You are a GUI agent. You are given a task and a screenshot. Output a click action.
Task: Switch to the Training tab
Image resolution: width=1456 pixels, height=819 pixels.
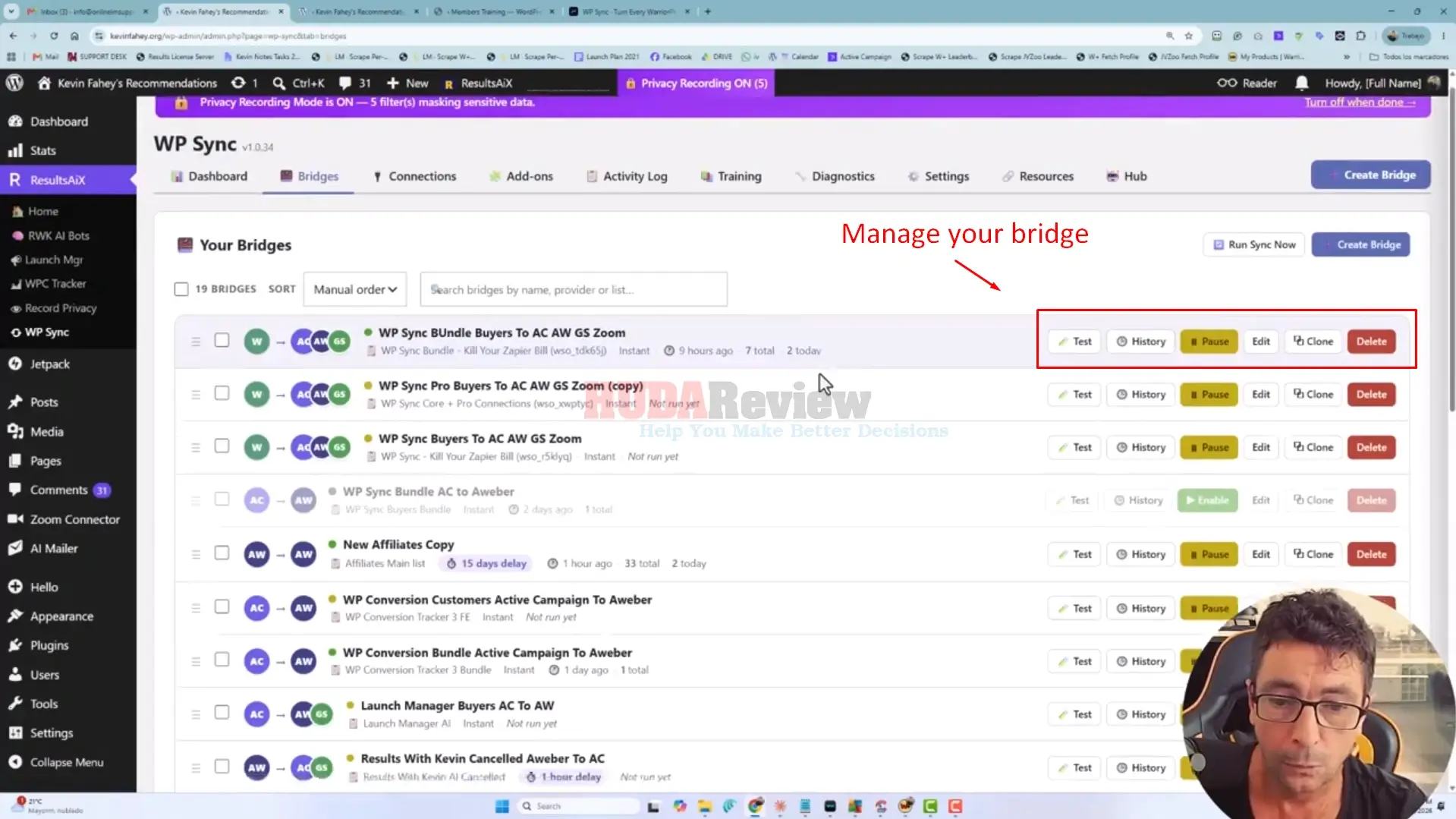[731, 176]
